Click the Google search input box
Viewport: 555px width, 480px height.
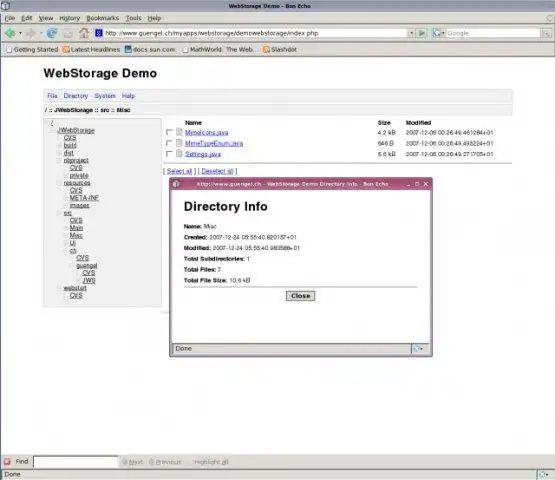[493, 33]
